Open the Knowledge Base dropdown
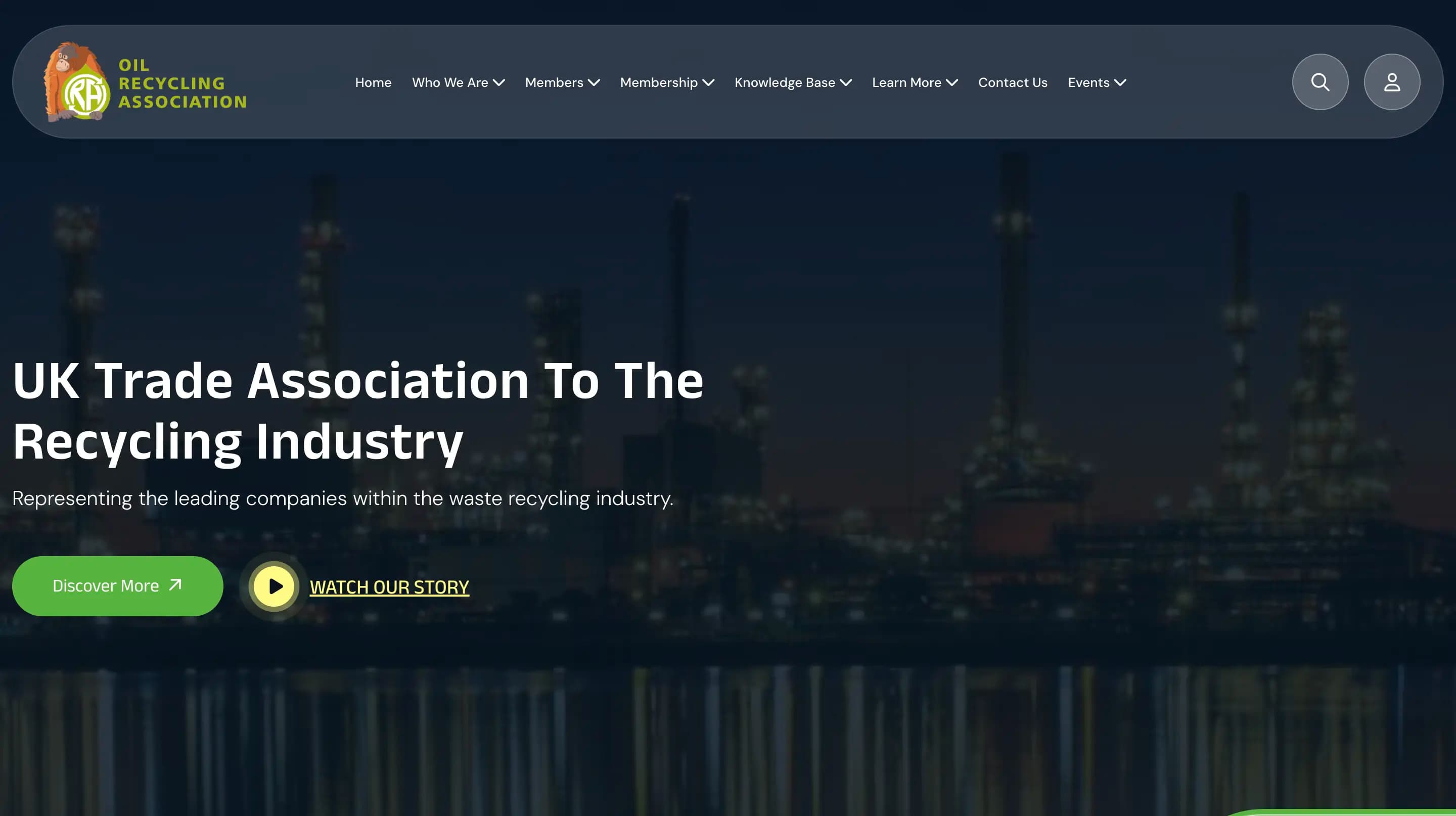Image resolution: width=1456 pixels, height=816 pixels. [x=846, y=82]
